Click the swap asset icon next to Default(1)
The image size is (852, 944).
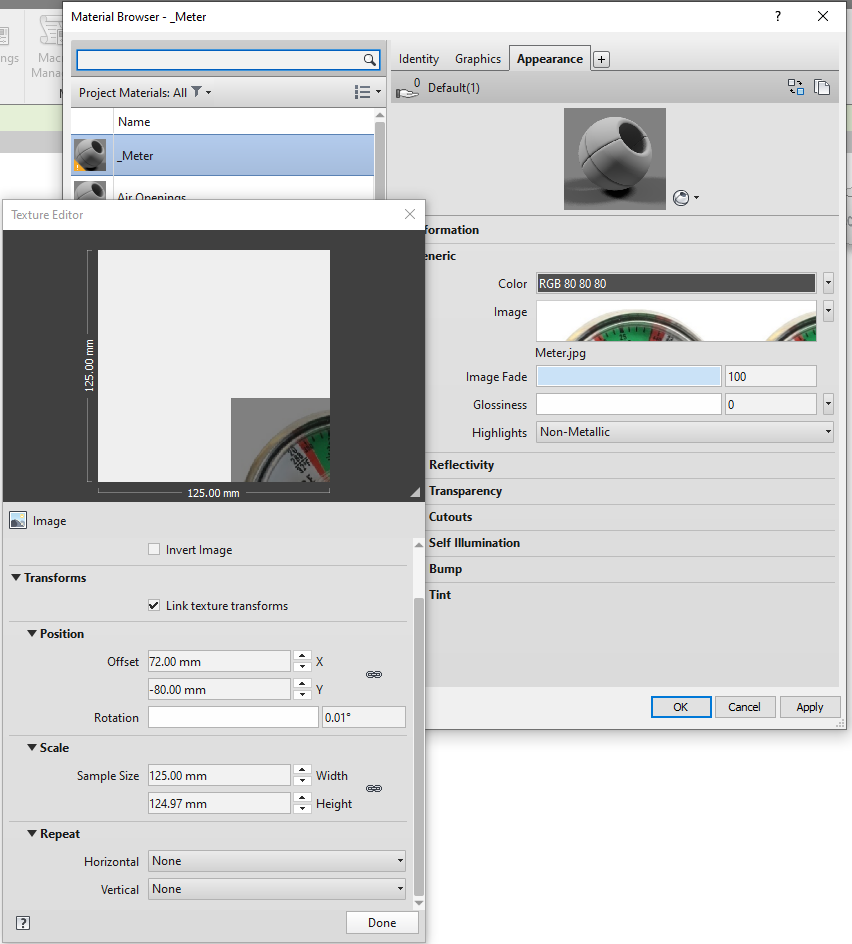(796, 87)
